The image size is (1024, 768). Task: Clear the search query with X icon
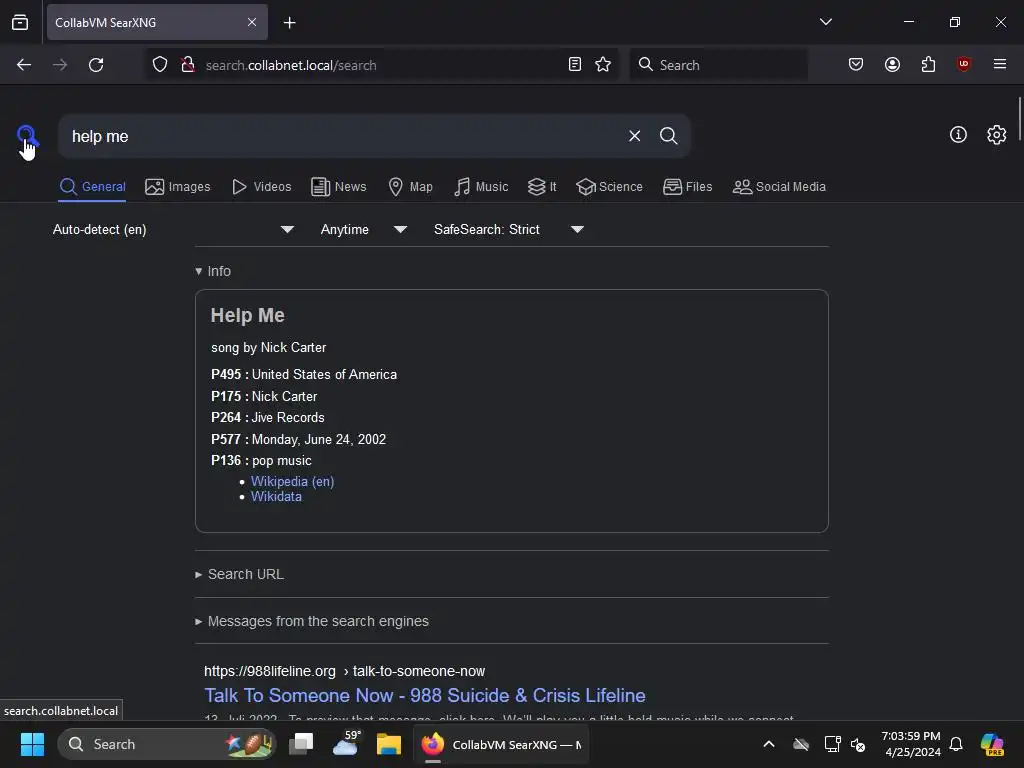[634, 136]
